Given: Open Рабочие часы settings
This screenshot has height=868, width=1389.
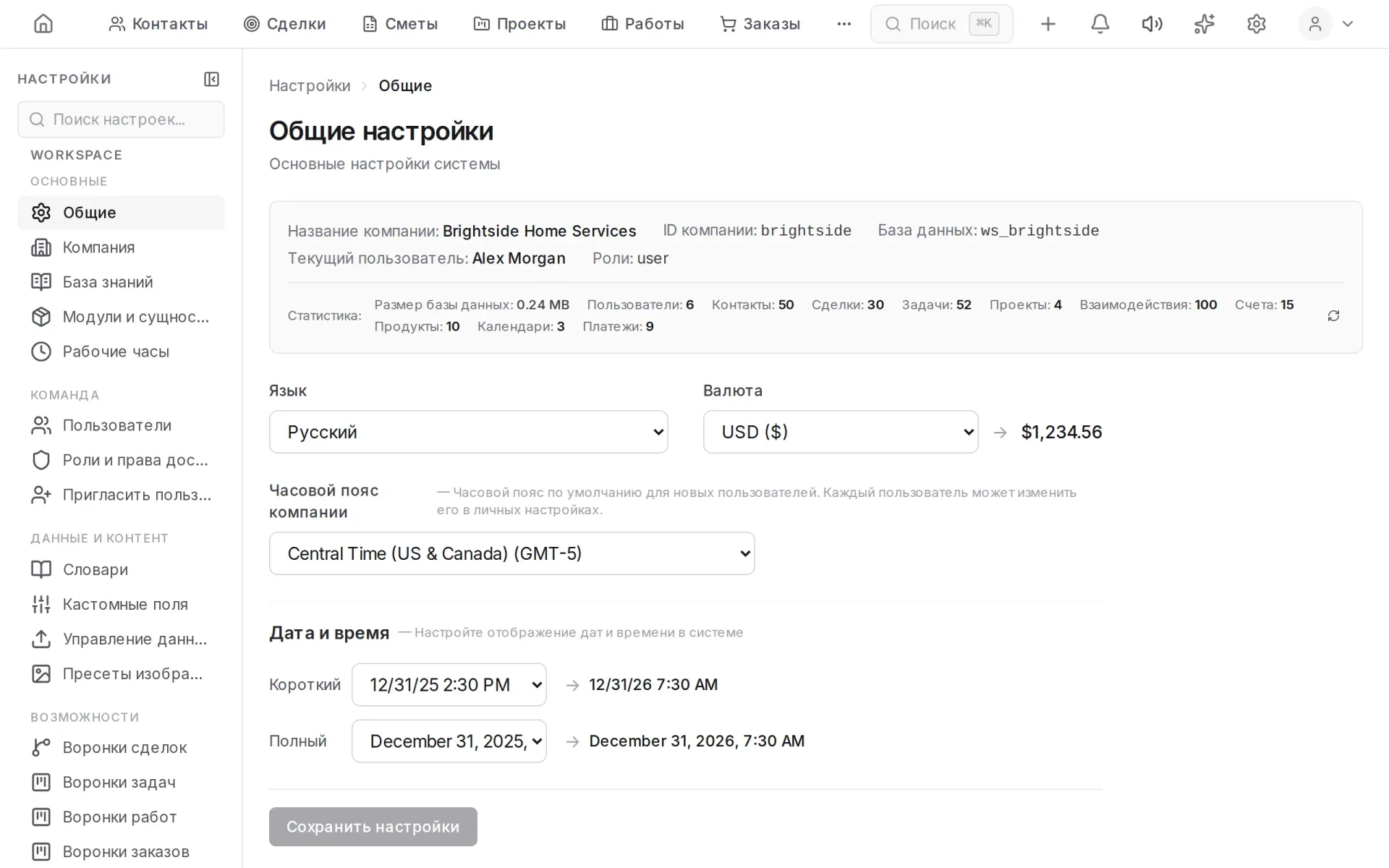Looking at the screenshot, I should (121, 352).
